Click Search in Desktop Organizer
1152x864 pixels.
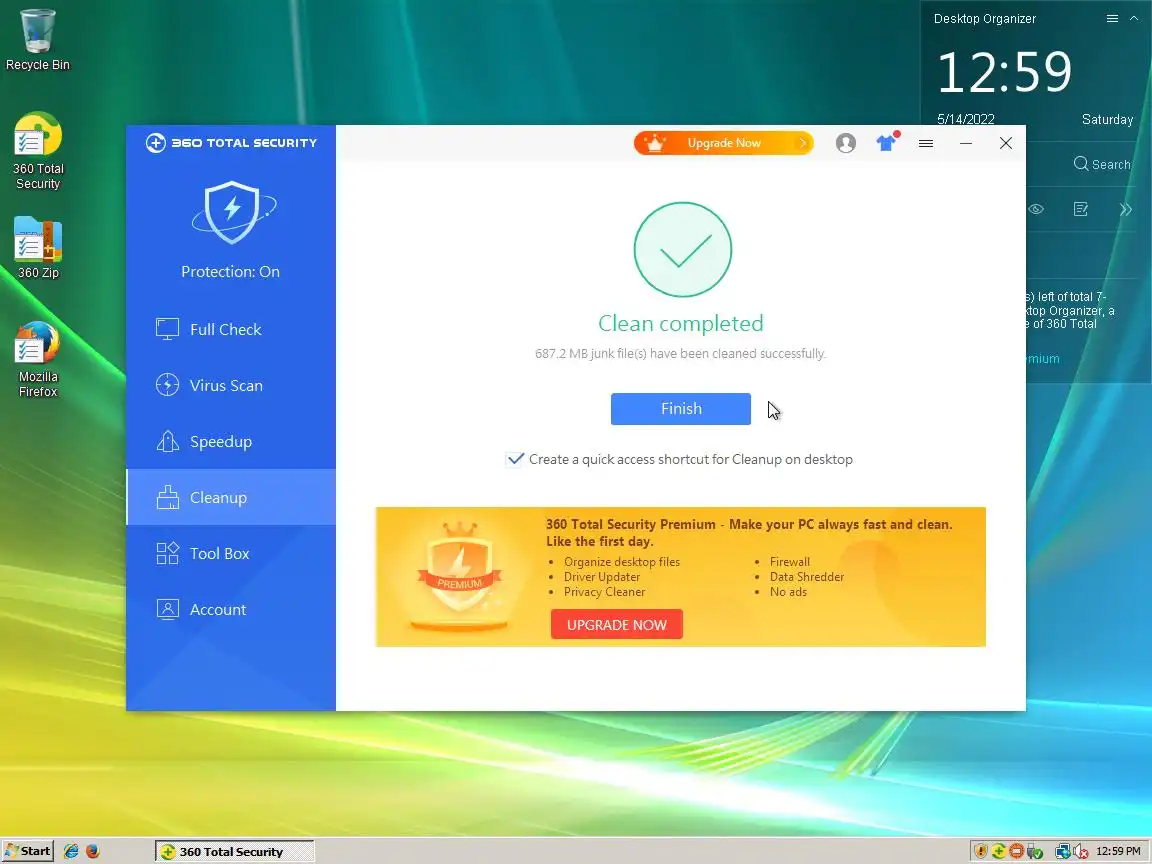[x=1101, y=164]
